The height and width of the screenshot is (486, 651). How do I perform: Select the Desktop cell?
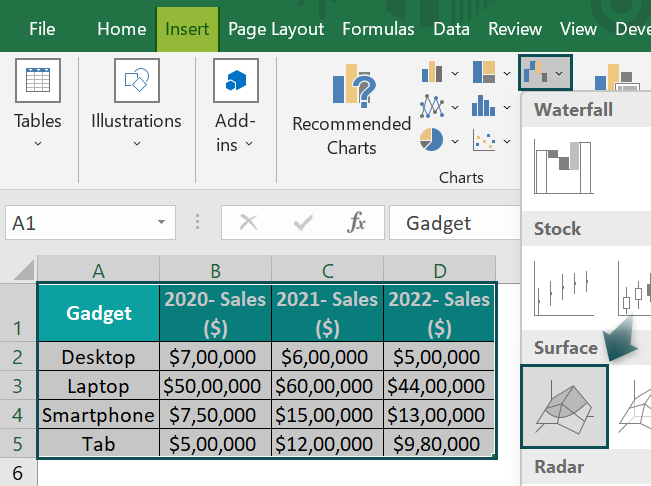point(99,357)
